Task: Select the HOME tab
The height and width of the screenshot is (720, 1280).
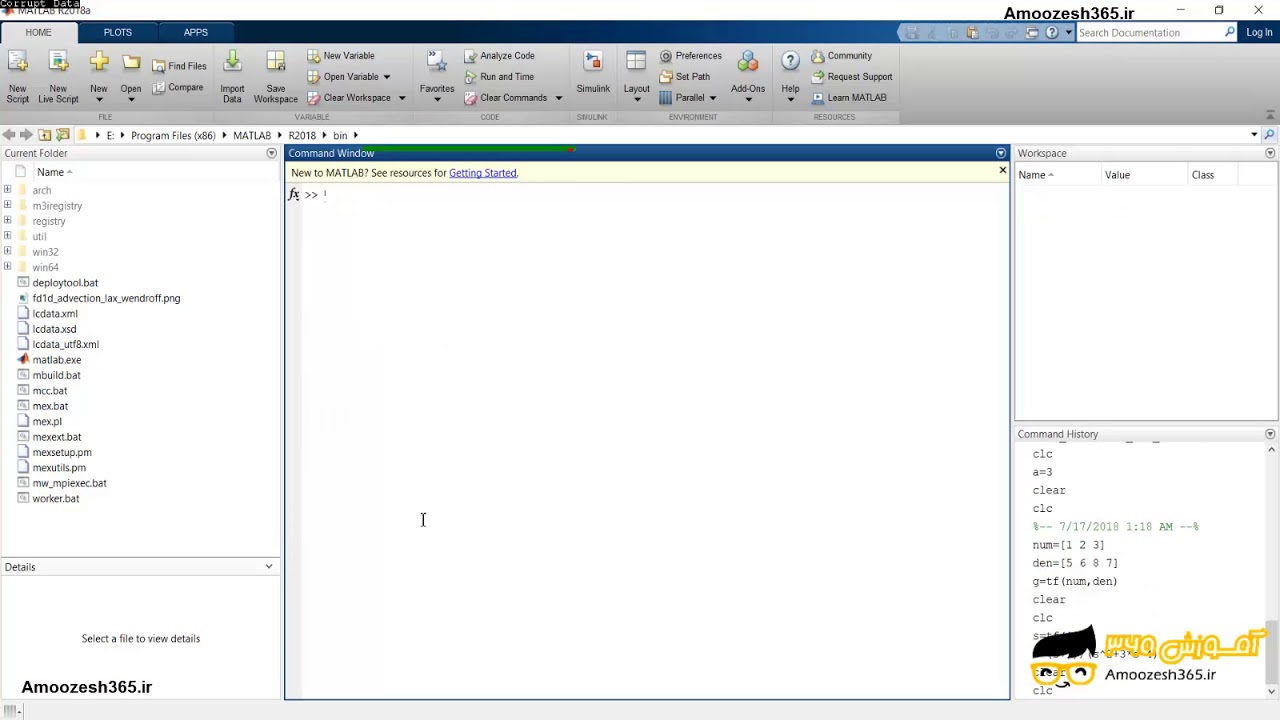Action: click(38, 32)
